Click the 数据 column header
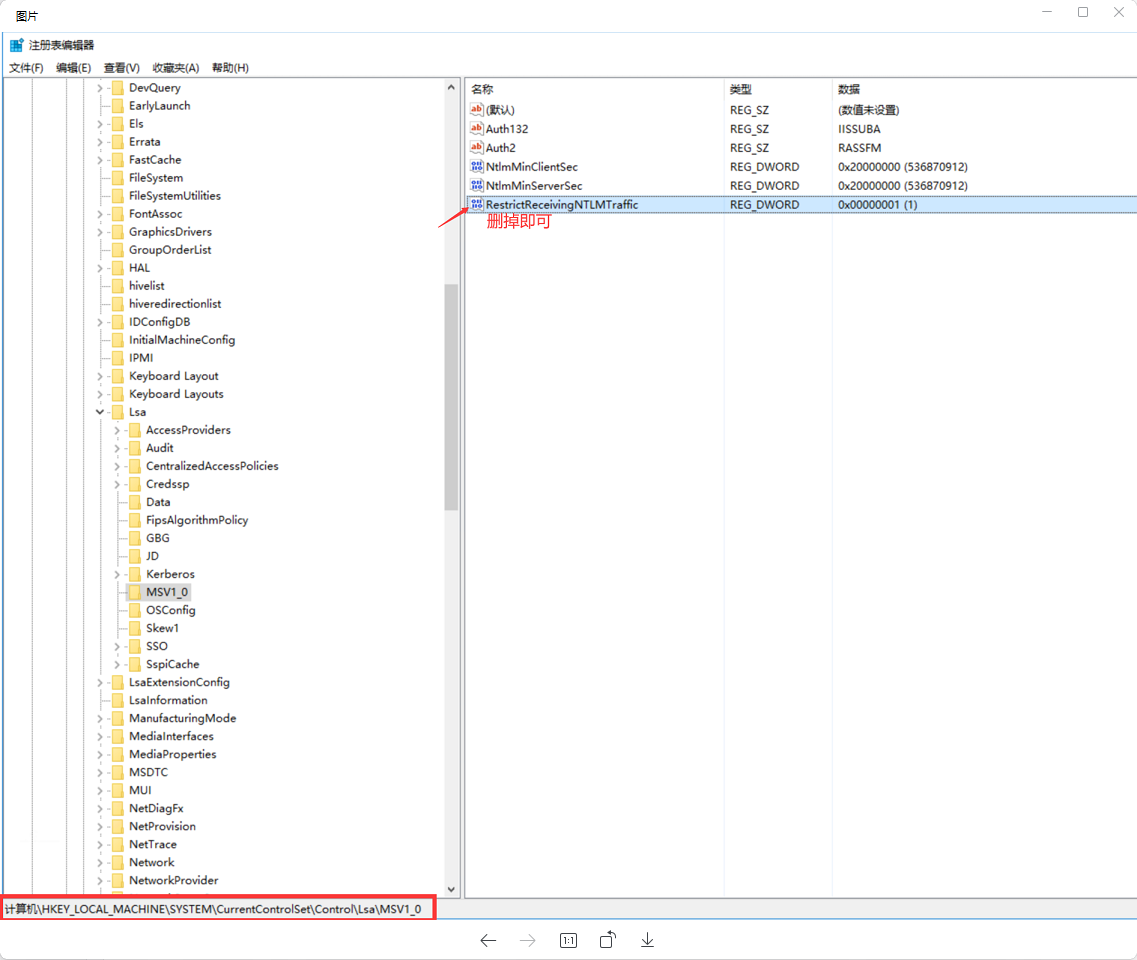 [x=849, y=89]
